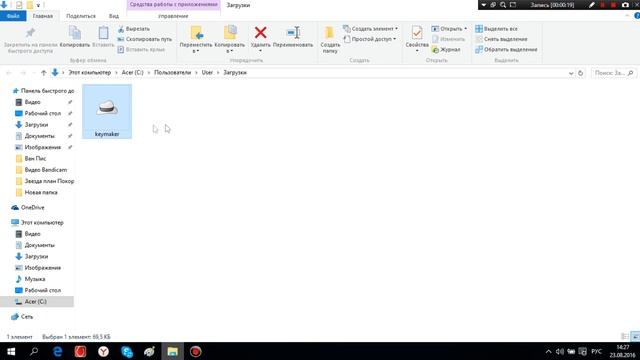The width and height of the screenshot is (640, 360).
Task: Click Пользователи in the address path
Action: (x=172, y=72)
